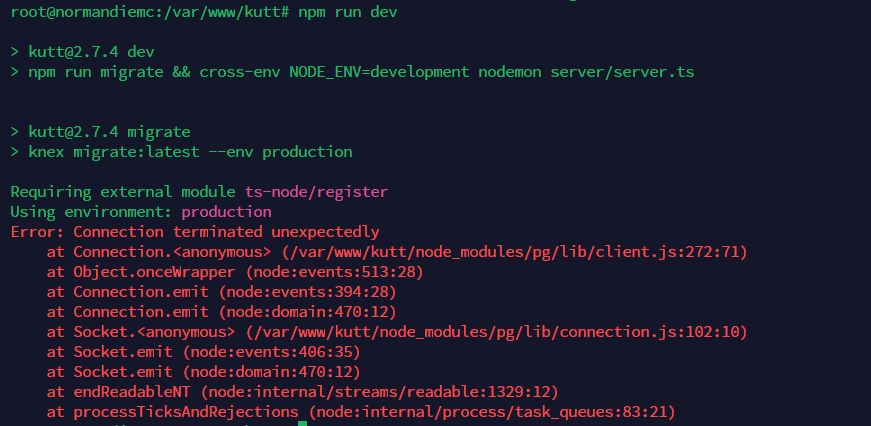Click the prompt 'root@normandiemc:/var/www/kutt#'
The image size is (871, 426).
click(150, 12)
